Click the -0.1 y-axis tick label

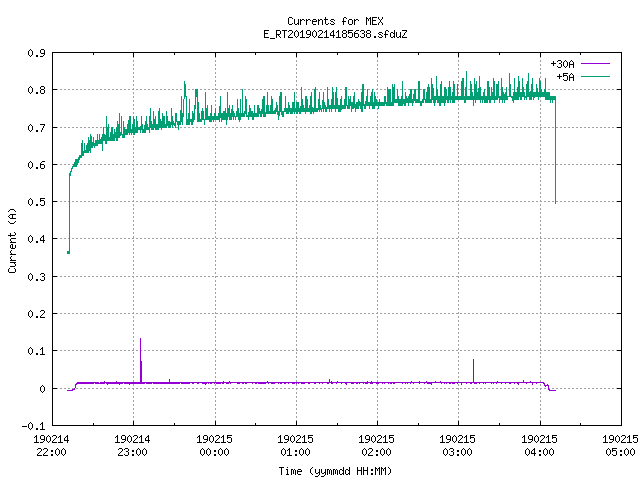click(x=33, y=426)
